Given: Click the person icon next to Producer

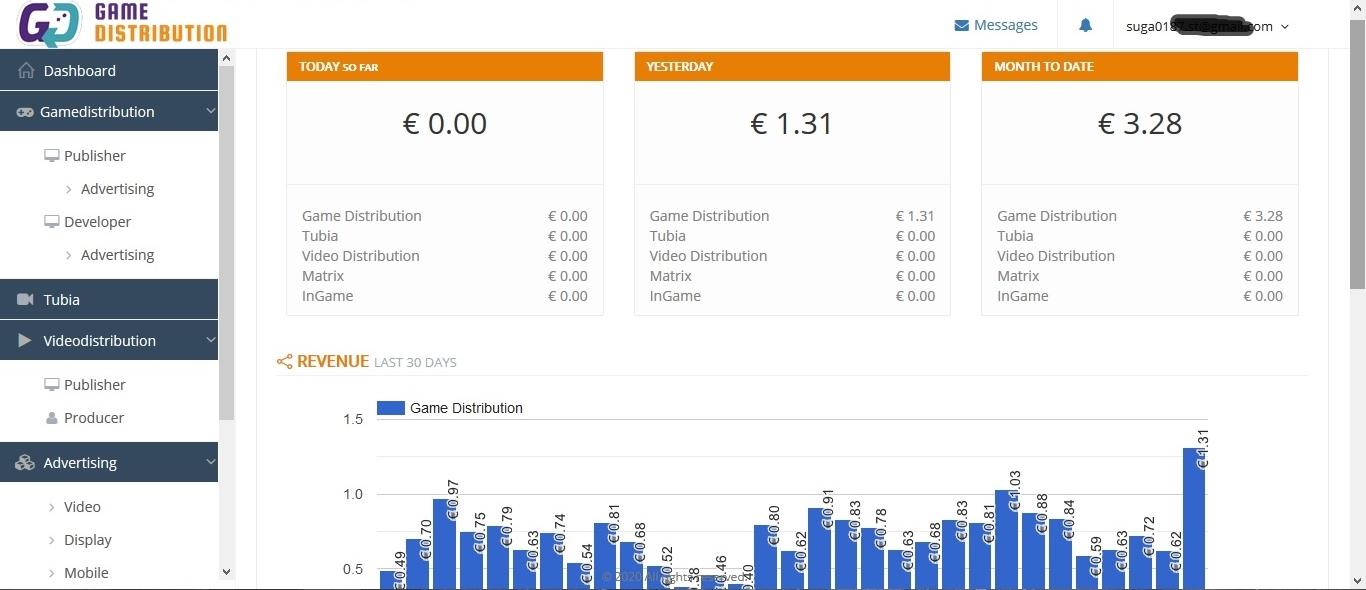Looking at the screenshot, I should (x=52, y=418).
